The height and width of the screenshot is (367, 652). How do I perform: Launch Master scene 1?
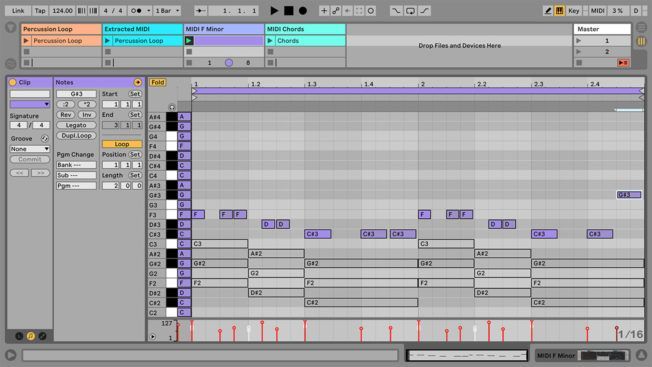tap(578, 41)
